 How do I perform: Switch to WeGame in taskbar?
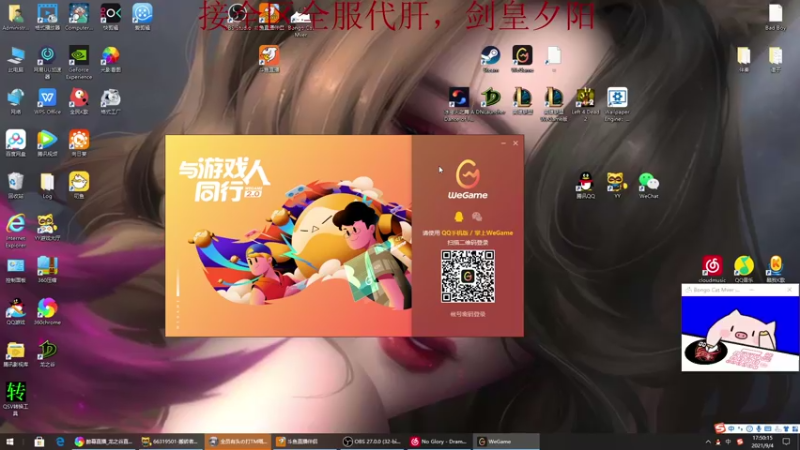tap(507, 442)
